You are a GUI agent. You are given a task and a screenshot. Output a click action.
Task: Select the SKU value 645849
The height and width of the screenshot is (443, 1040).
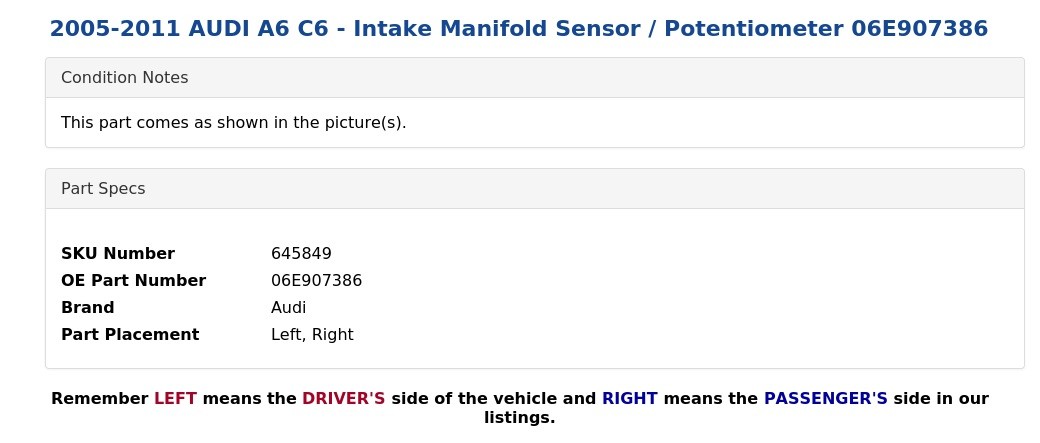click(301, 253)
